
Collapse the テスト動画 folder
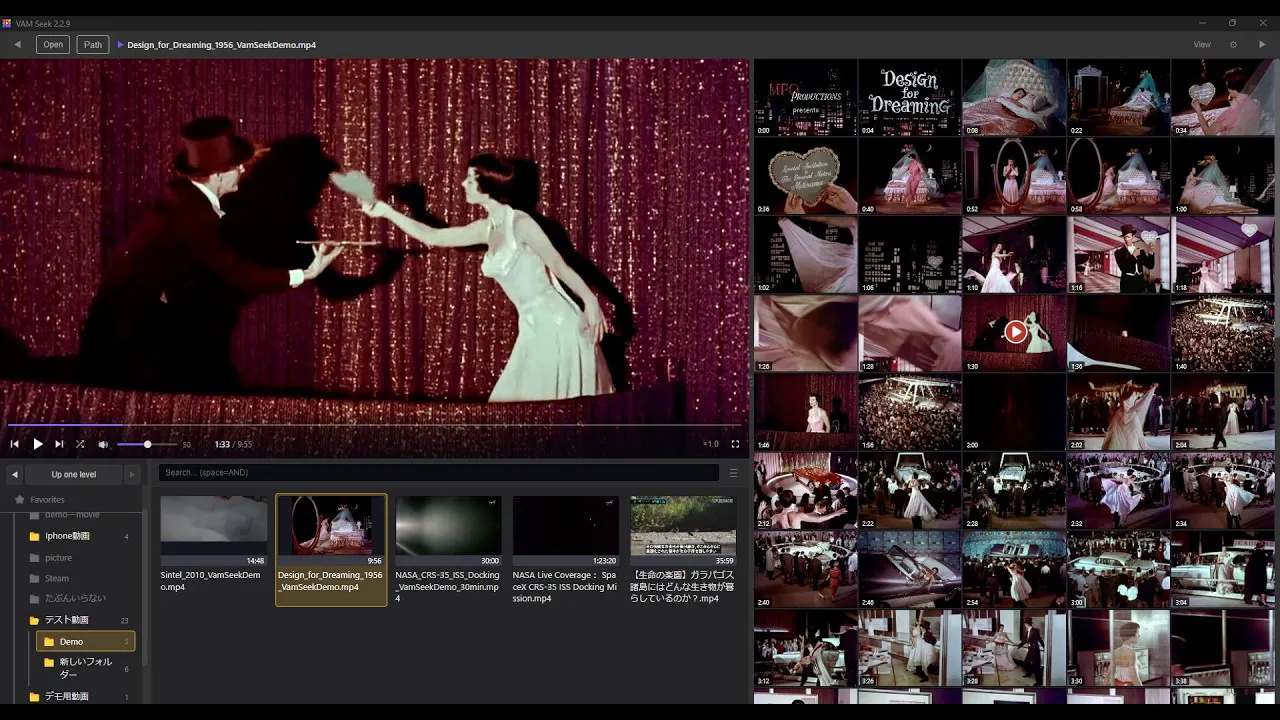pos(80,620)
